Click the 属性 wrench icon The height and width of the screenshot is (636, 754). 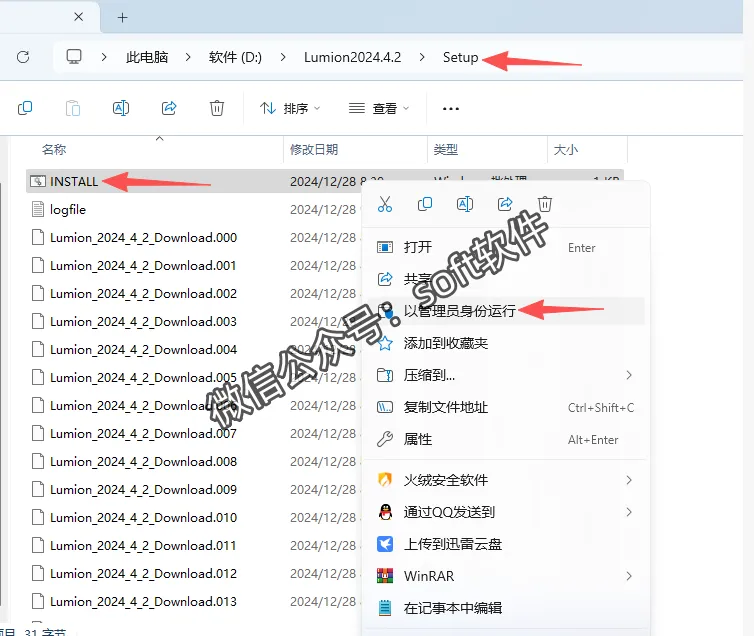[x=385, y=439]
